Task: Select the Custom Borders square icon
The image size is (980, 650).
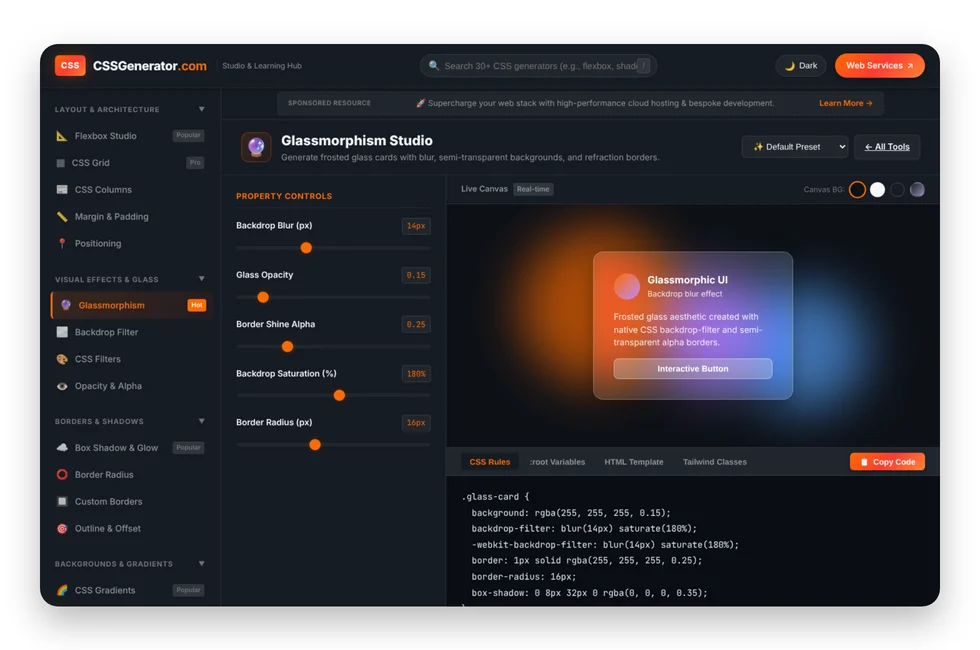Action: pos(62,501)
